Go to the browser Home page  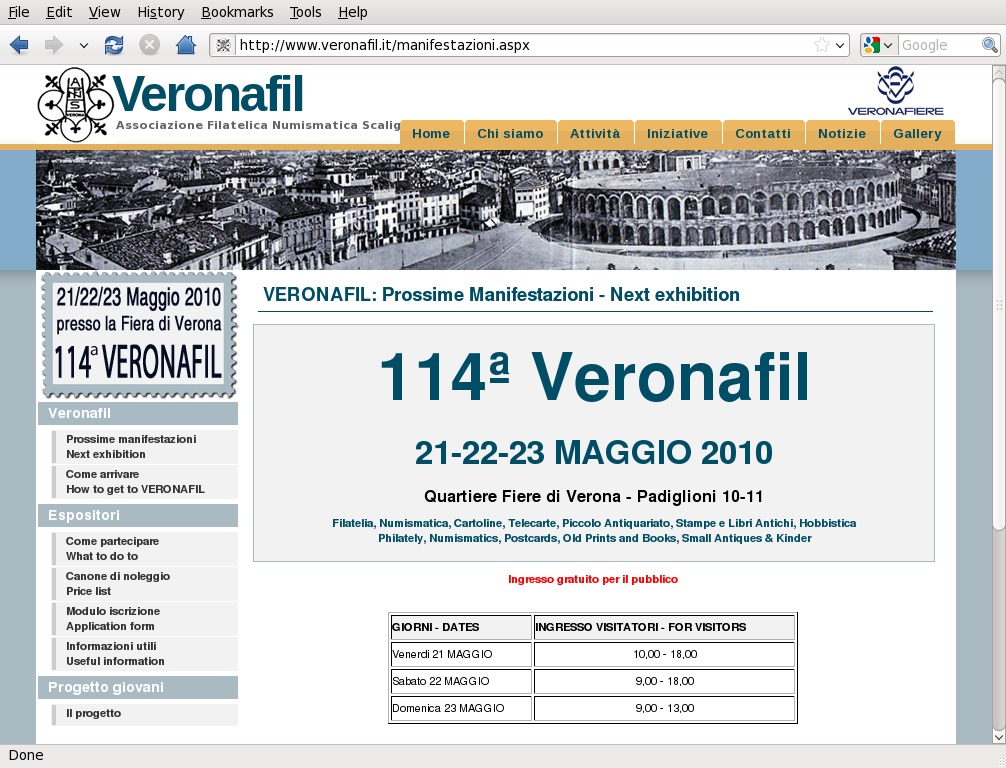click(x=186, y=45)
